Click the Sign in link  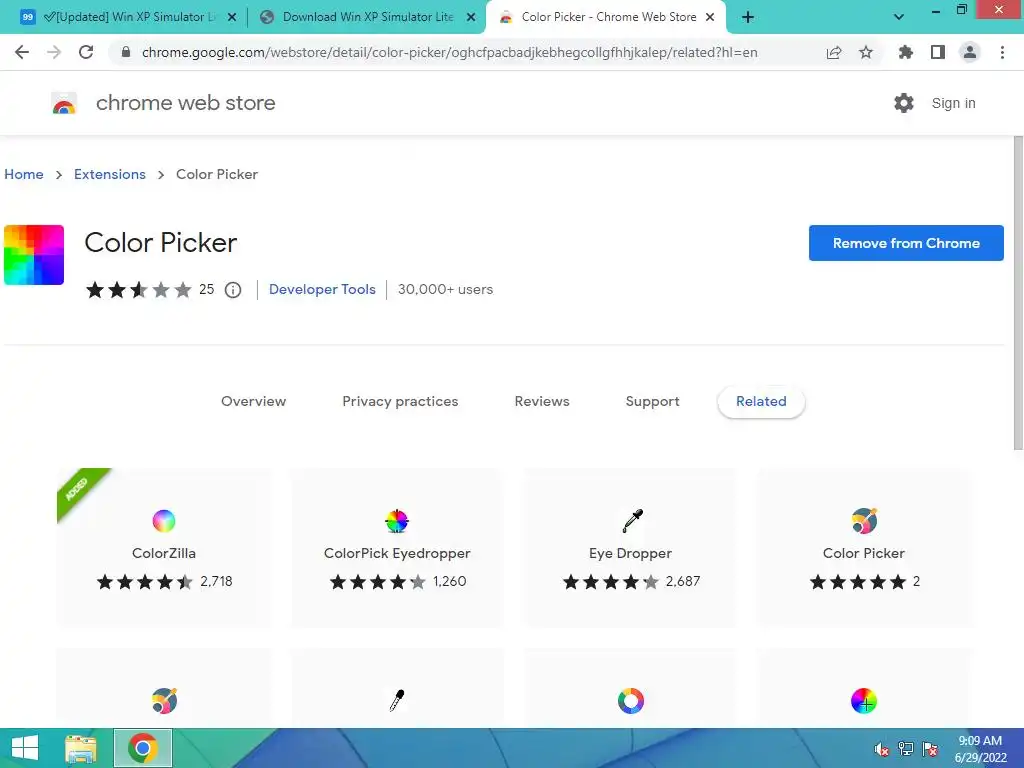pos(953,103)
